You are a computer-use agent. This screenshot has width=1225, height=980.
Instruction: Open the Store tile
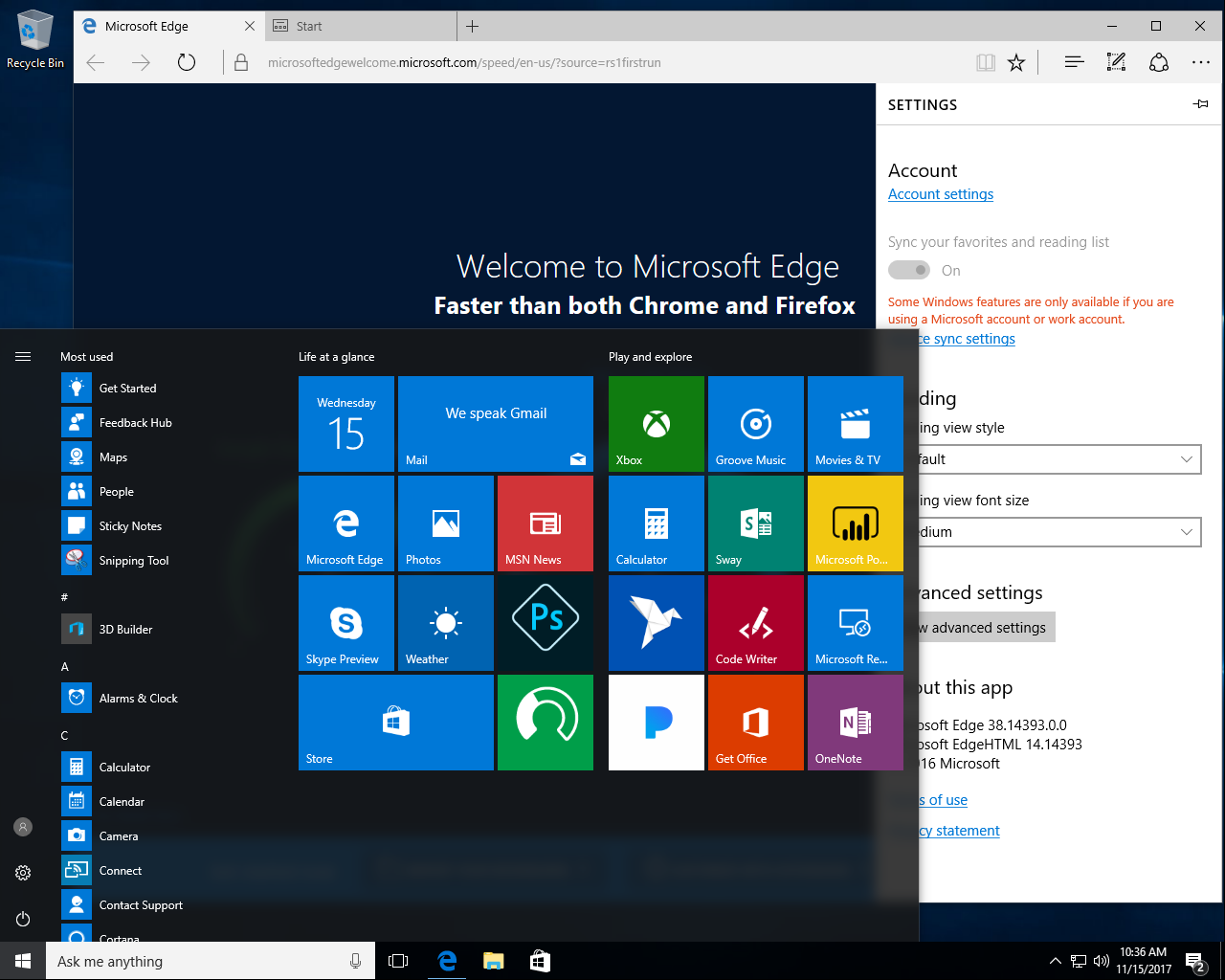pyautogui.click(x=396, y=723)
